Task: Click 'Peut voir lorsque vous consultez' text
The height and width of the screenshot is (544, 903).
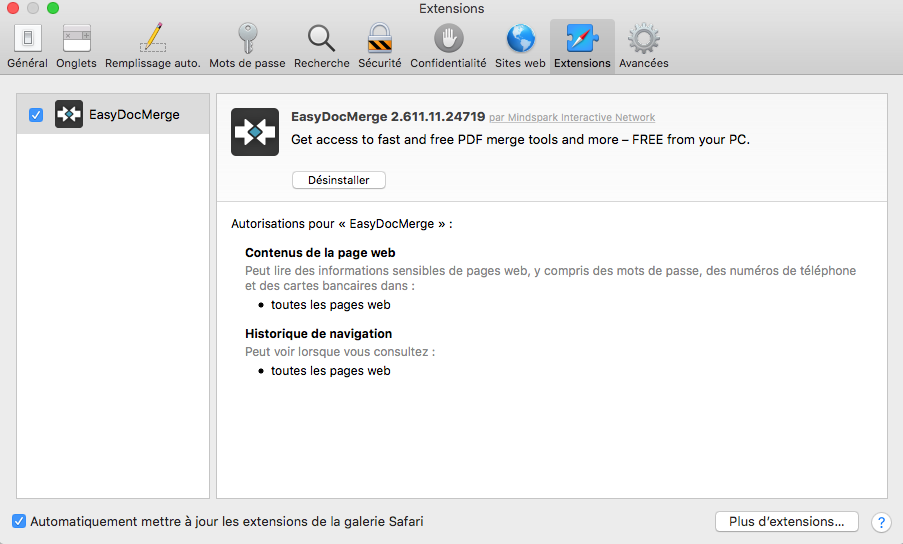Action: 340,352
